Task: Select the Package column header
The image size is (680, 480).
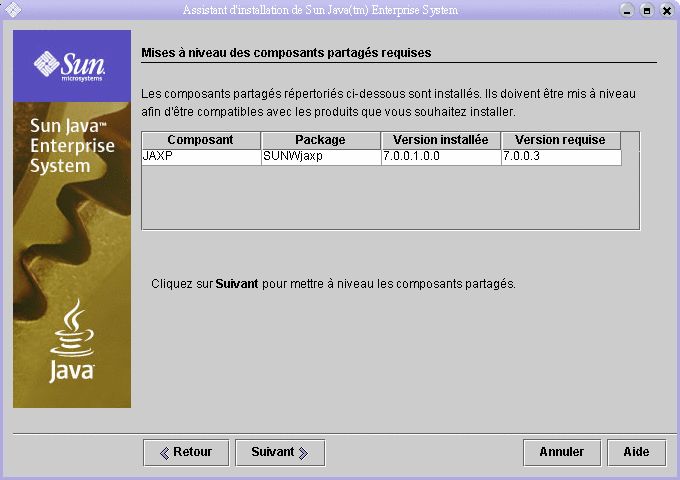Action: click(x=321, y=140)
